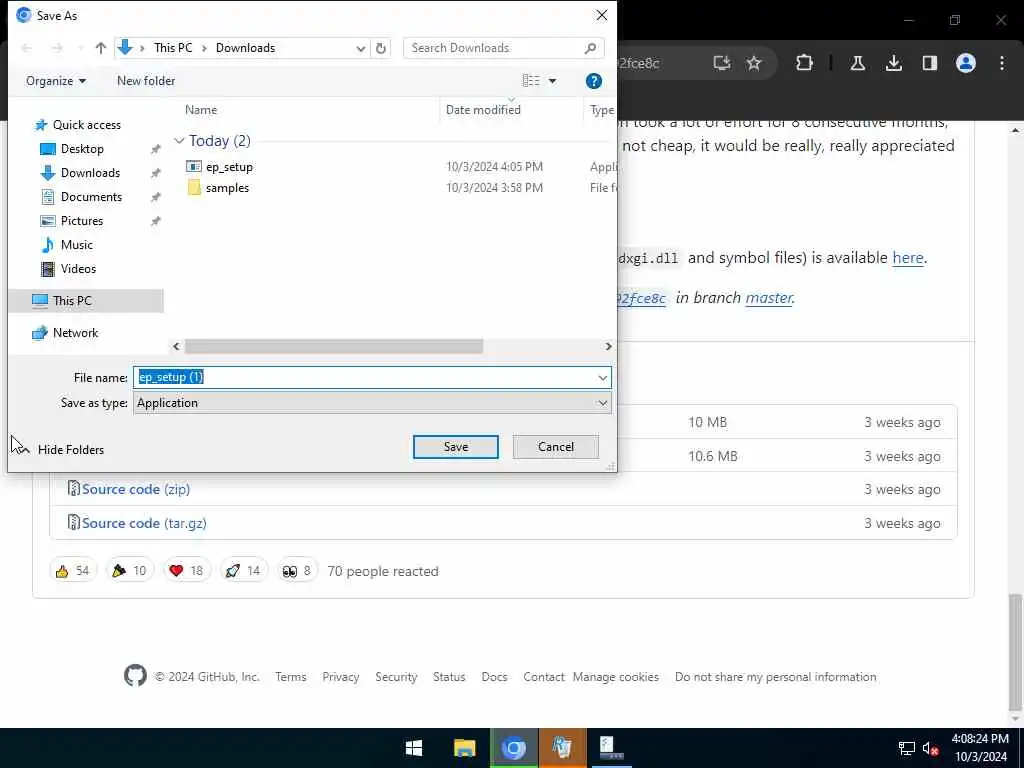Open Windows Start menu
The height and width of the screenshot is (768, 1024).
coord(414,748)
